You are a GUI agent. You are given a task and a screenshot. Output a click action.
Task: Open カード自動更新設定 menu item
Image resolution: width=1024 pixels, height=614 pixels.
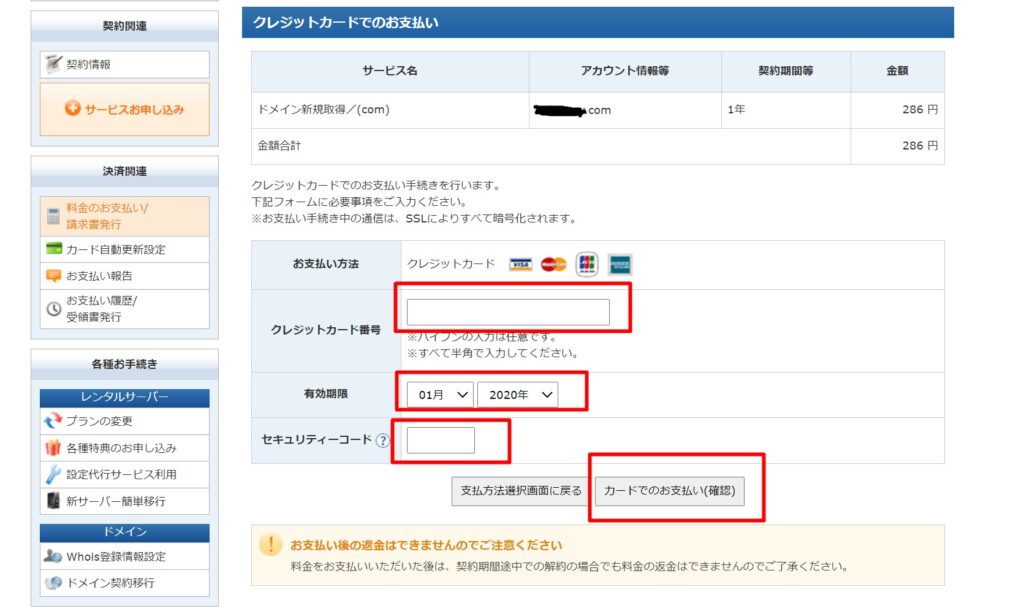[125, 250]
